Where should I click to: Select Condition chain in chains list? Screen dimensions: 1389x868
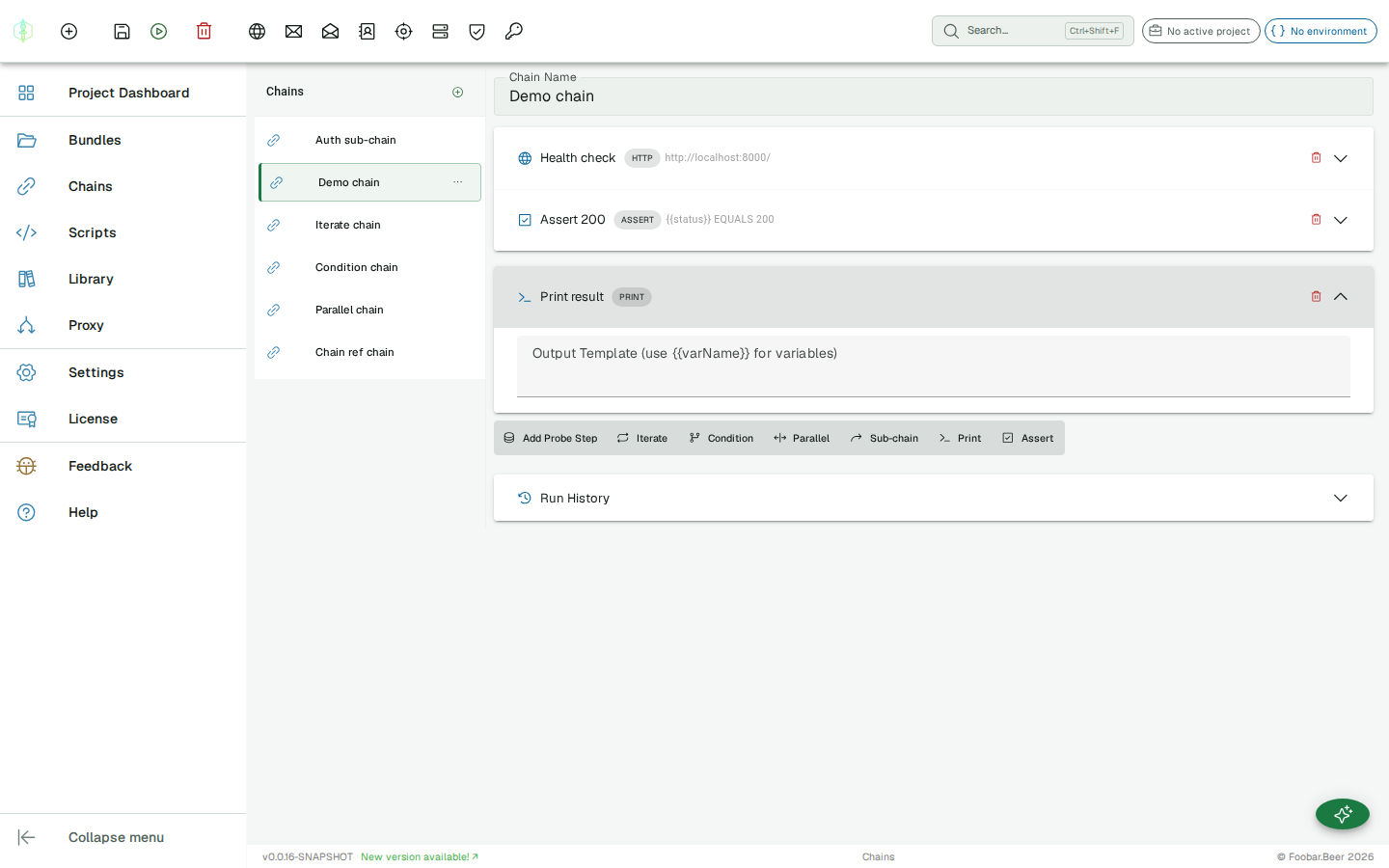[x=369, y=267]
